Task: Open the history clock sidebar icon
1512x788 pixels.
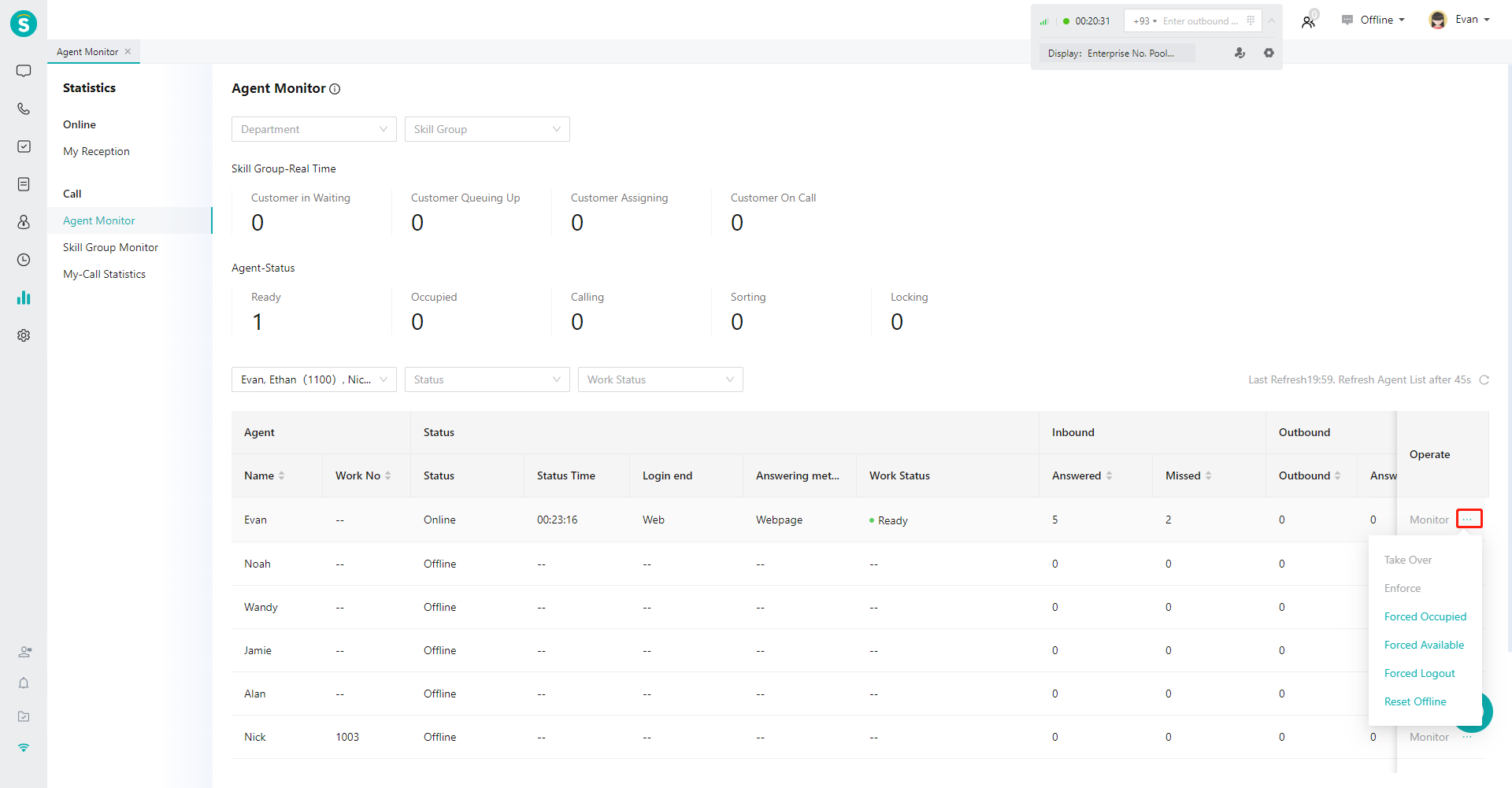Action: (x=24, y=260)
